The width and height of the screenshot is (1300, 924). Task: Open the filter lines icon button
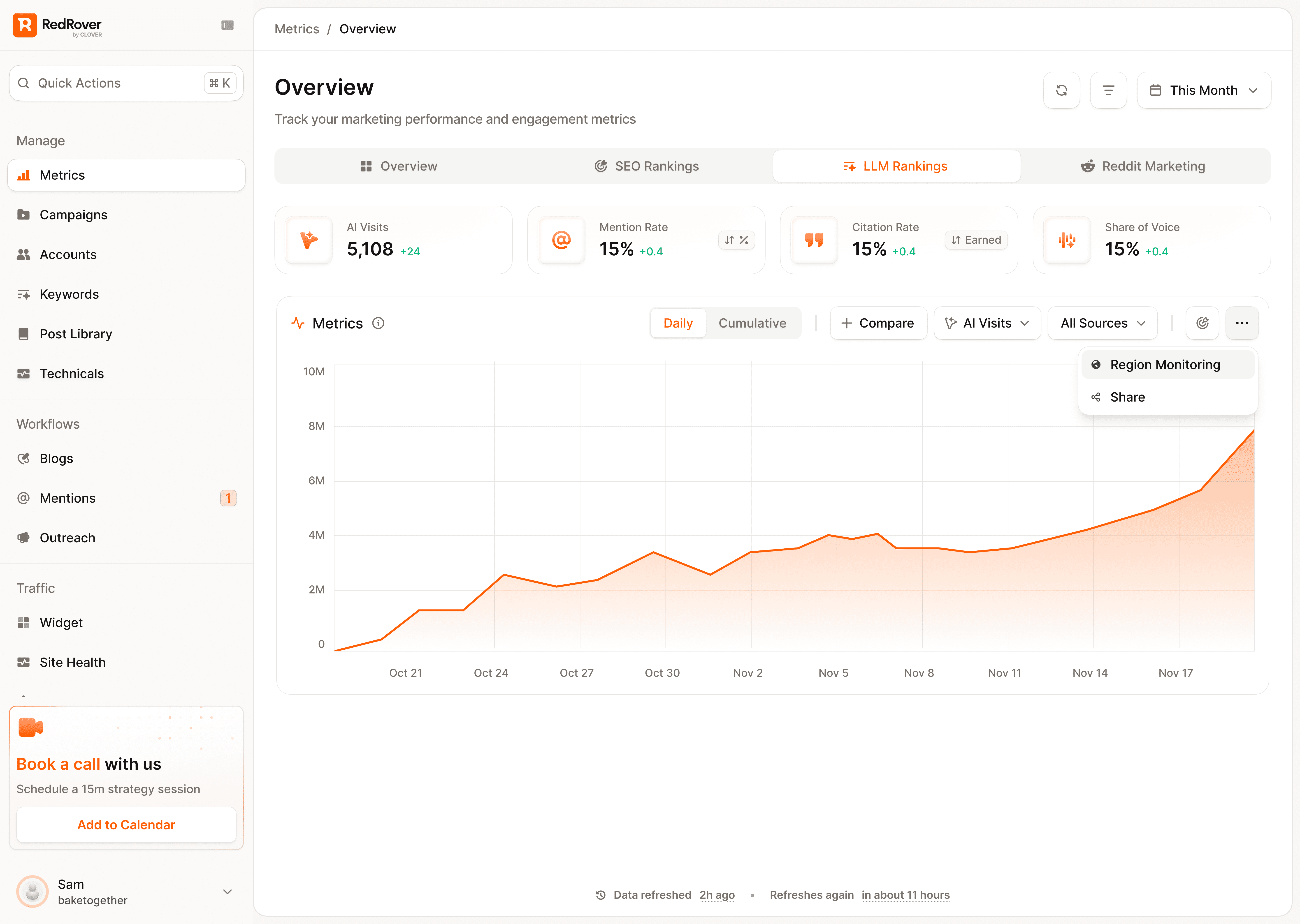1108,90
